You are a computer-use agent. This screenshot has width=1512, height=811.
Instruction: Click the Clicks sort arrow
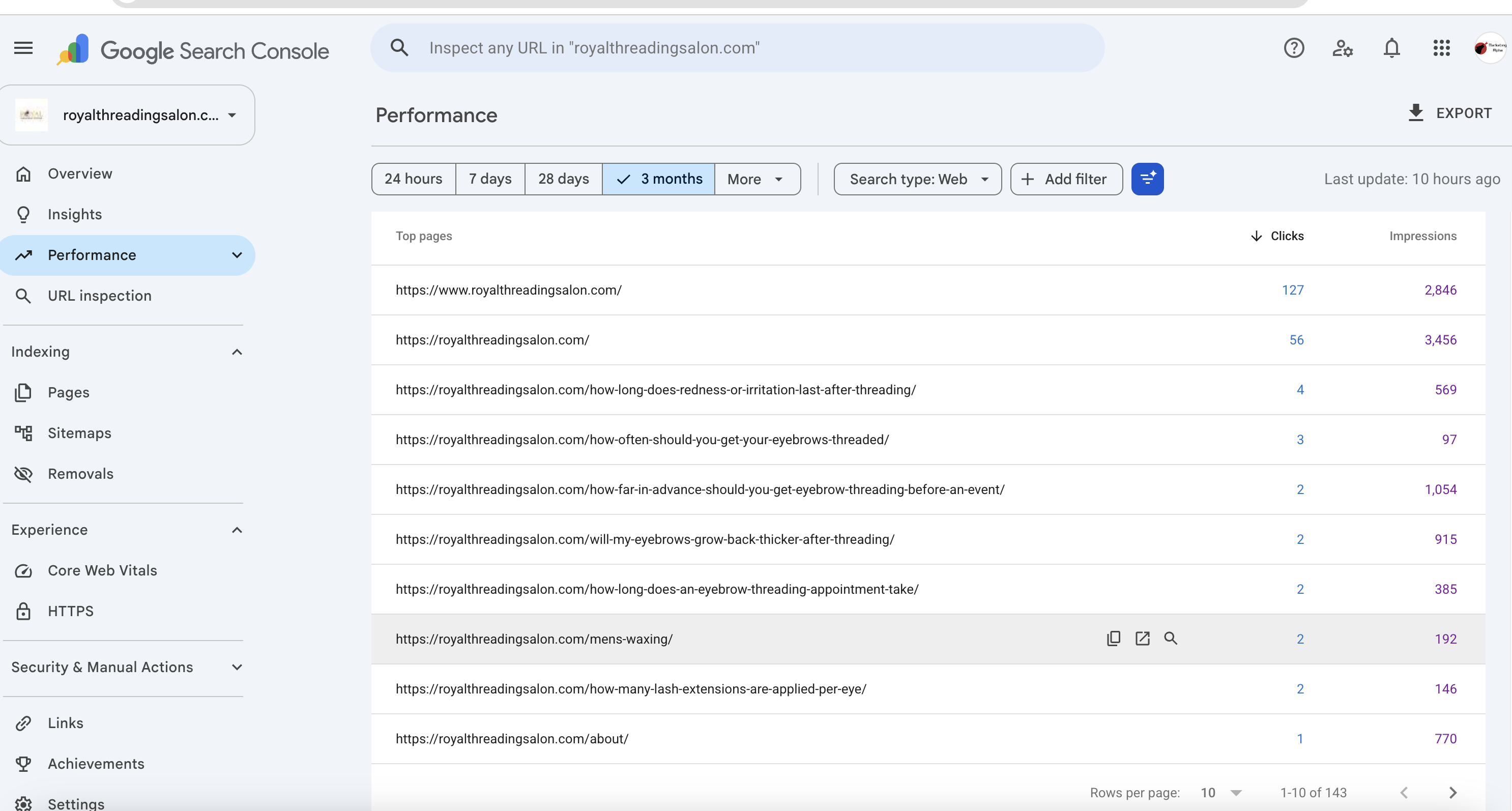point(1256,236)
